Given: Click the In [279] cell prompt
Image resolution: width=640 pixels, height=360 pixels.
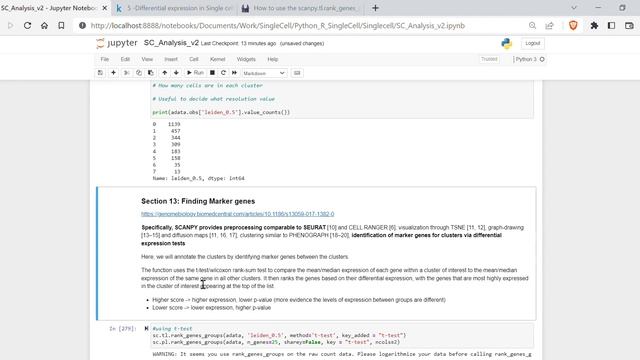Looking at the screenshot, I should tap(122, 329).
